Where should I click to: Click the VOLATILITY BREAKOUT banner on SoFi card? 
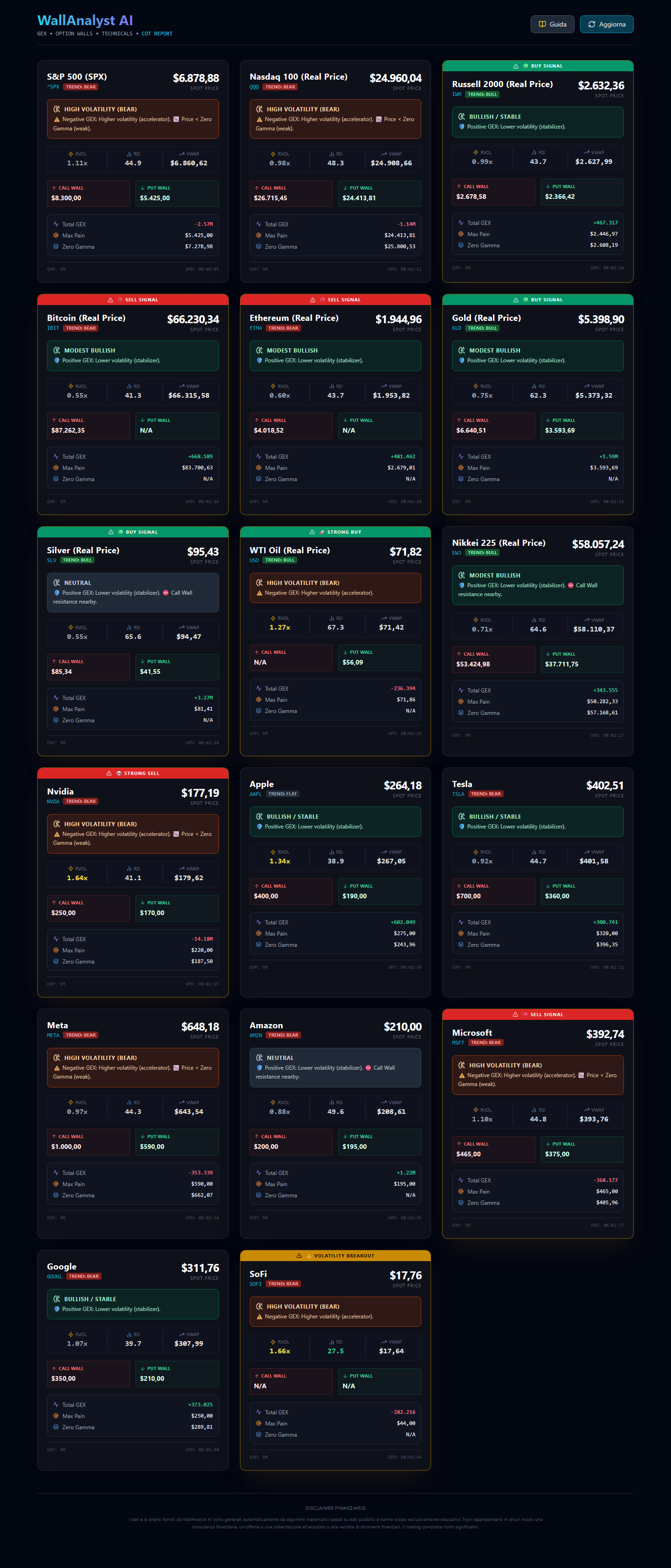point(335,1256)
